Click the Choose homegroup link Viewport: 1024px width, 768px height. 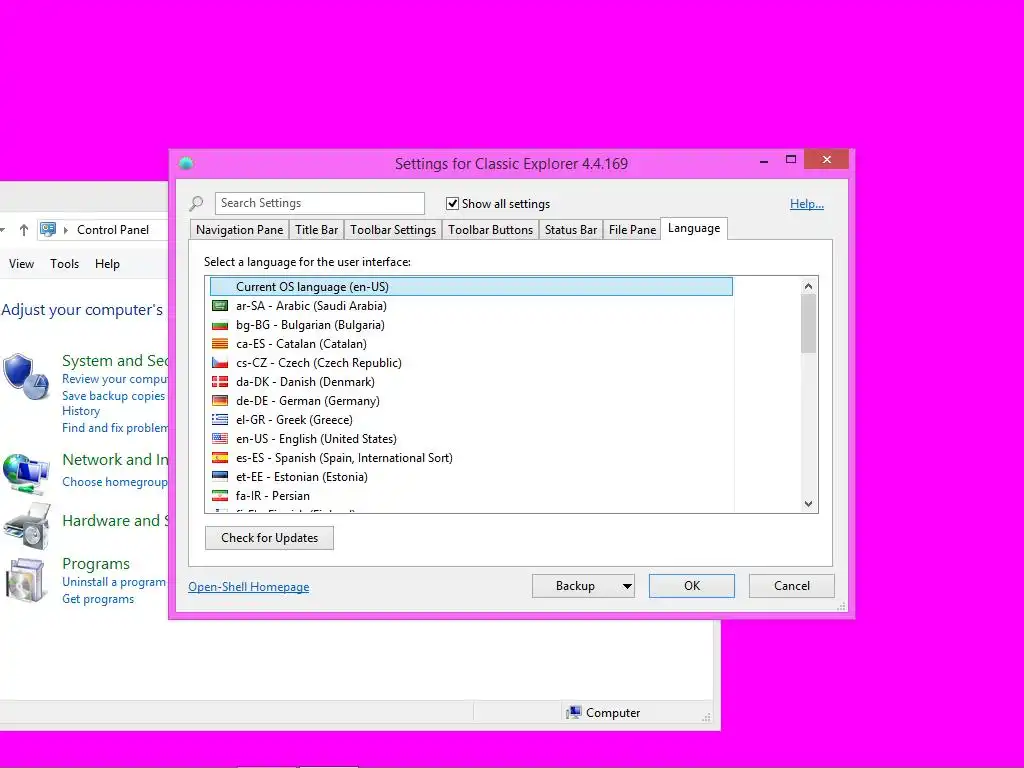[x=115, y=482]
